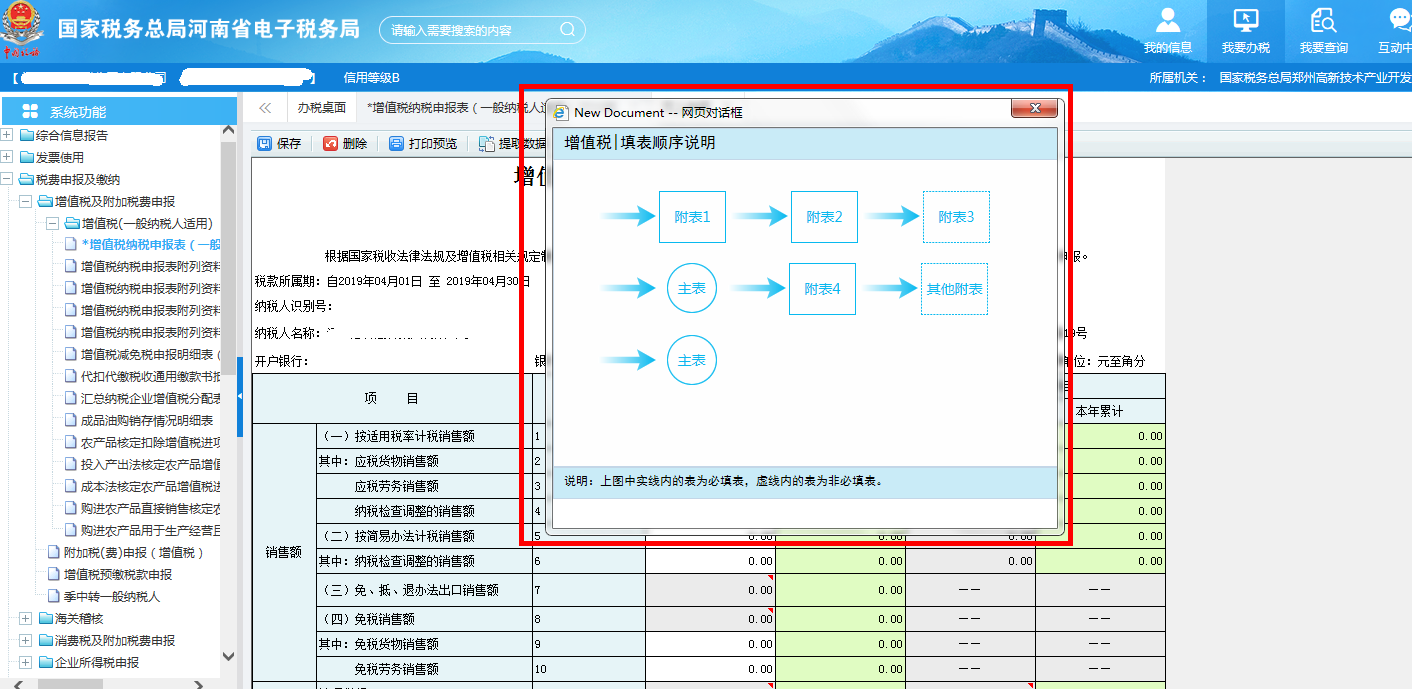Click the 删除 delete toolbar button
Viewport: 1412px width, 689px height.
[x=345, y=143]
